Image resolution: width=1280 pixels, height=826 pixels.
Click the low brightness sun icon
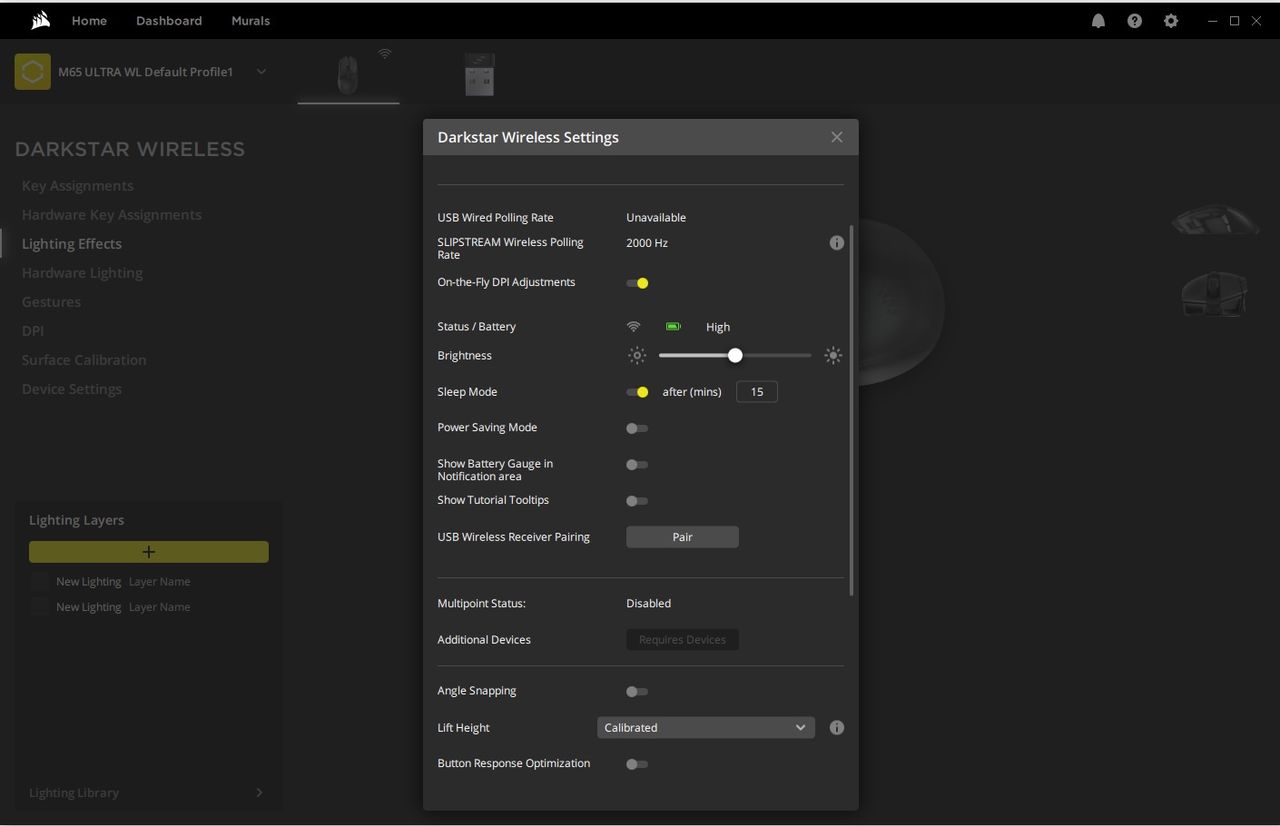click(x=637, y=356)
